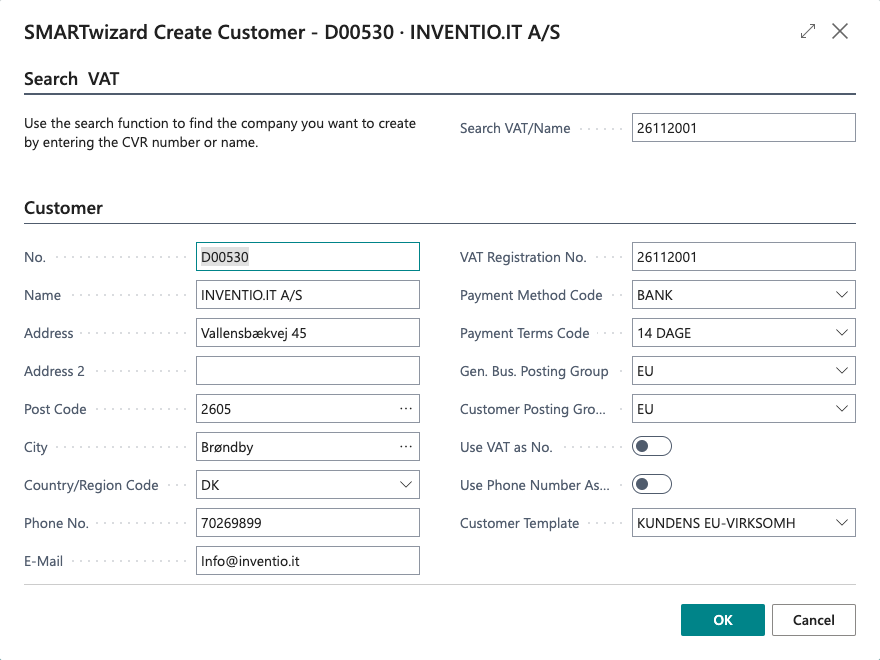Viewport: 880px width, 660px height.
Task: Open Payment Terms Code dropdown
Action: tap(841, 333)
